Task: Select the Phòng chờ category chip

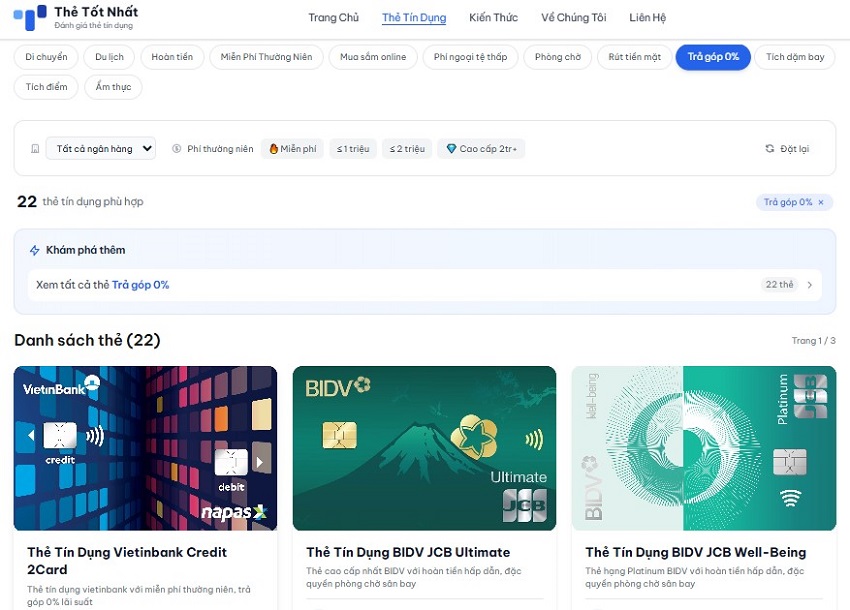Action: click(x=557, y=57)
